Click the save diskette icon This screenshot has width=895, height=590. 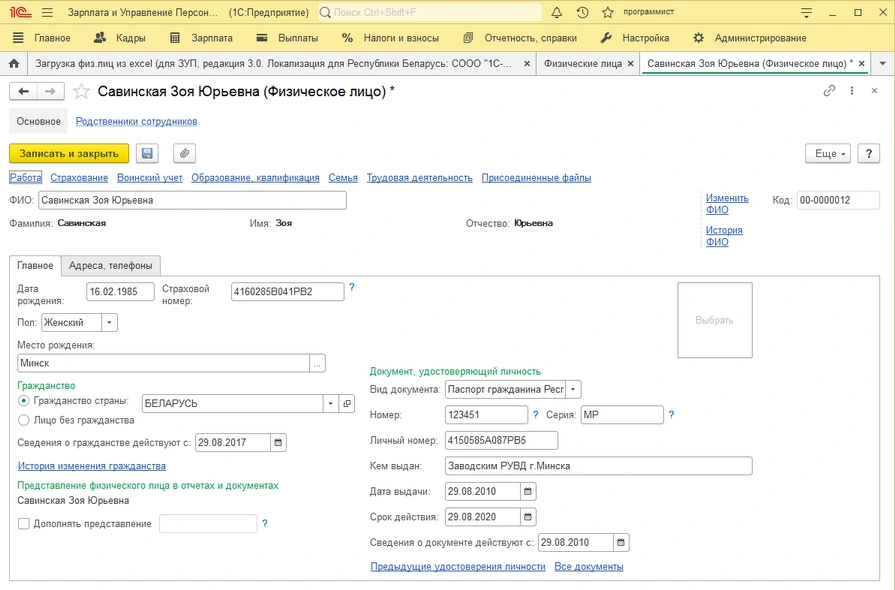click(x=148, y=153)
